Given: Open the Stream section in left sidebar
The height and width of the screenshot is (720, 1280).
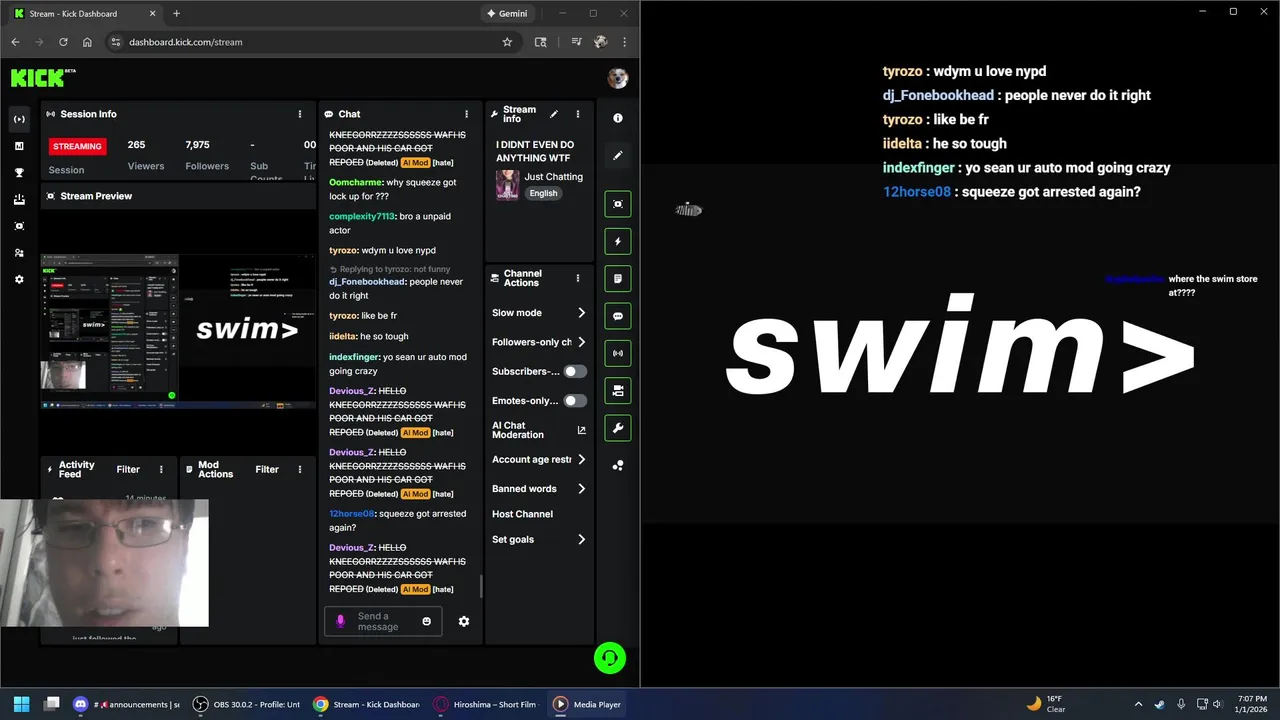Looking at the screenshot, I should [19, 119].
